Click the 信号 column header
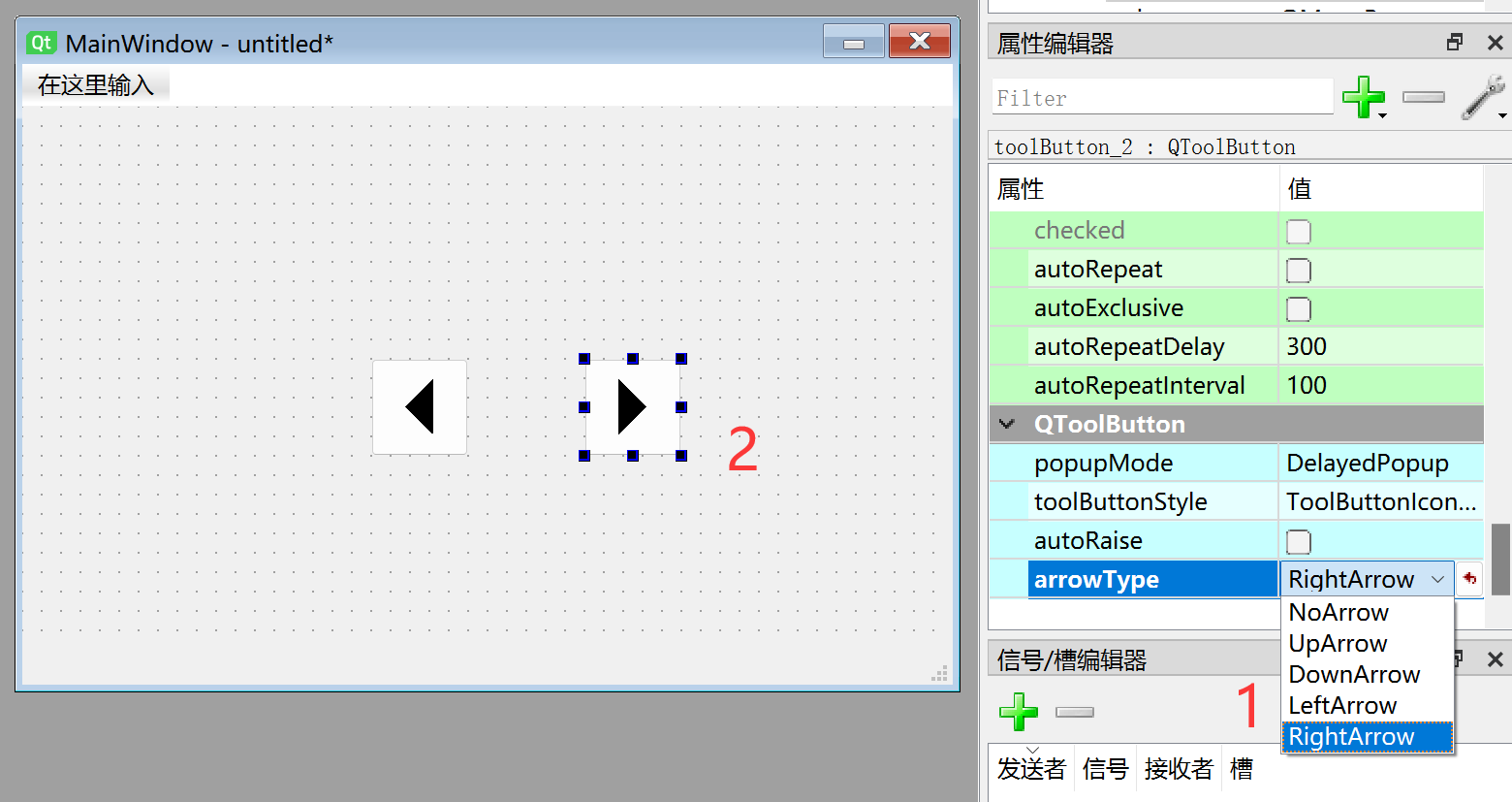The width and height of the screenshot is (1512, 802). (1106, 768)
